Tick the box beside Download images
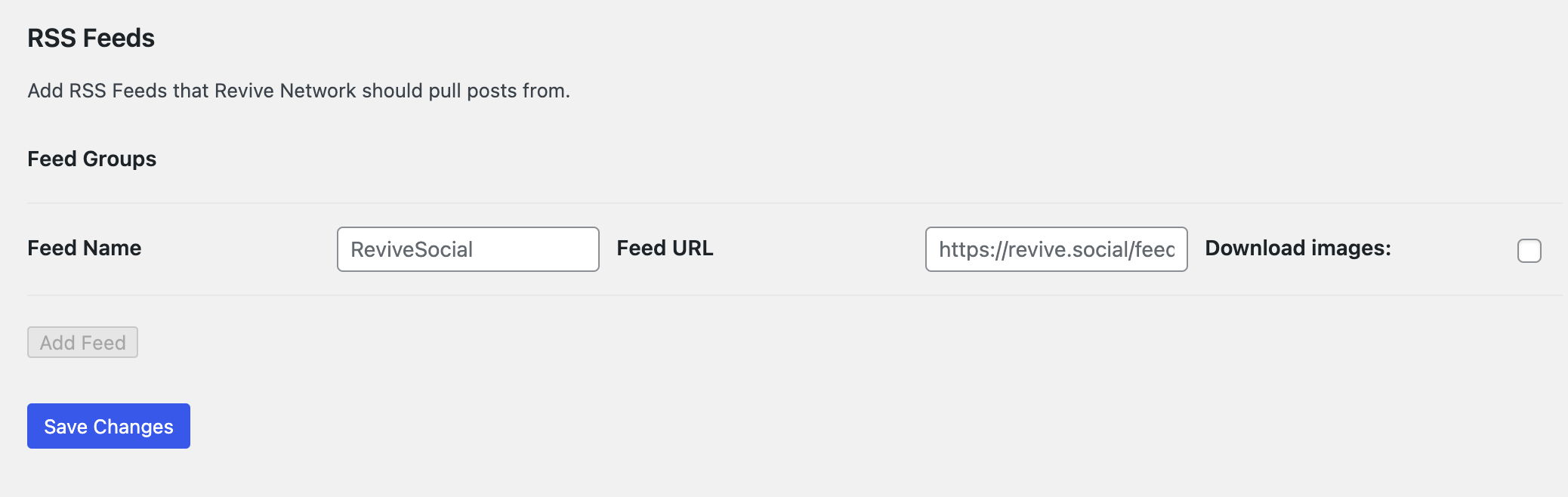The width and height of the screenshot is (1568, 497). tap(1529, 250)
